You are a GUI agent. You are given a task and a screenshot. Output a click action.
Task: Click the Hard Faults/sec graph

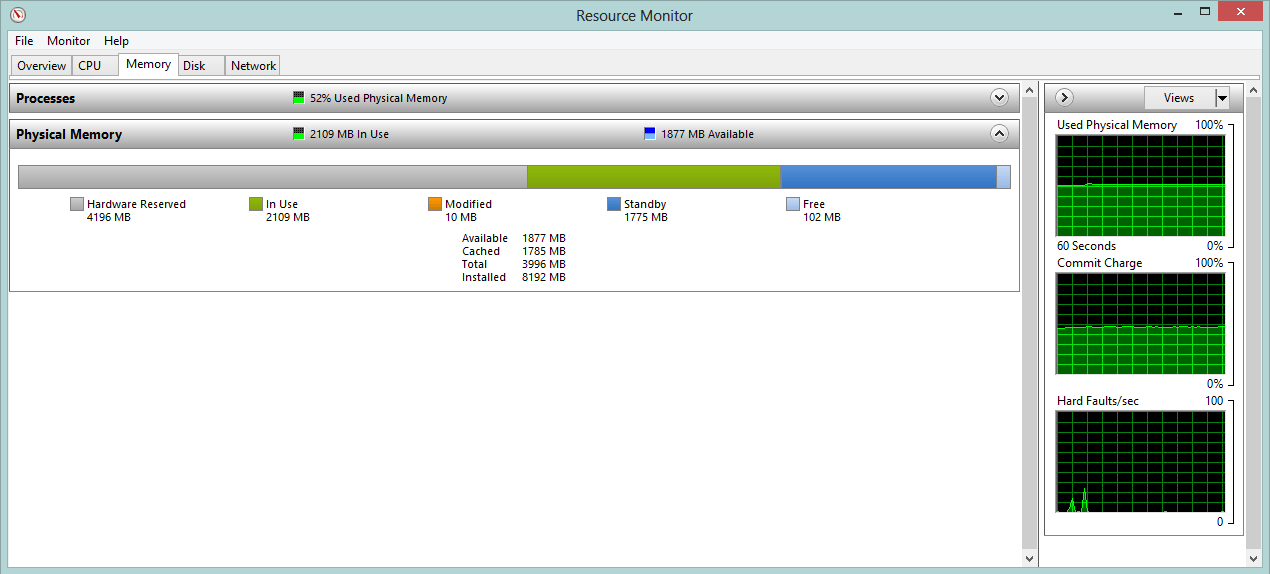tap(1141, 462)
